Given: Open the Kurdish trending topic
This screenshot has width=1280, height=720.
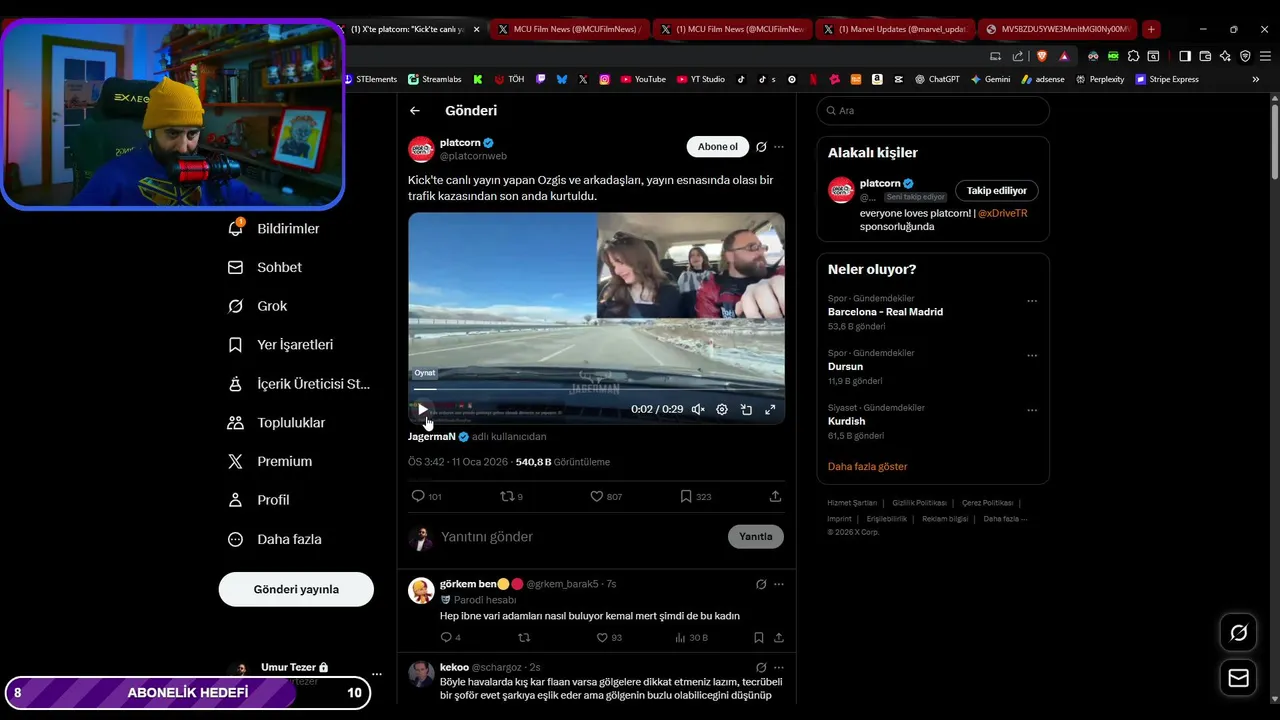Looking at the screenshot, I should (846, 422).
